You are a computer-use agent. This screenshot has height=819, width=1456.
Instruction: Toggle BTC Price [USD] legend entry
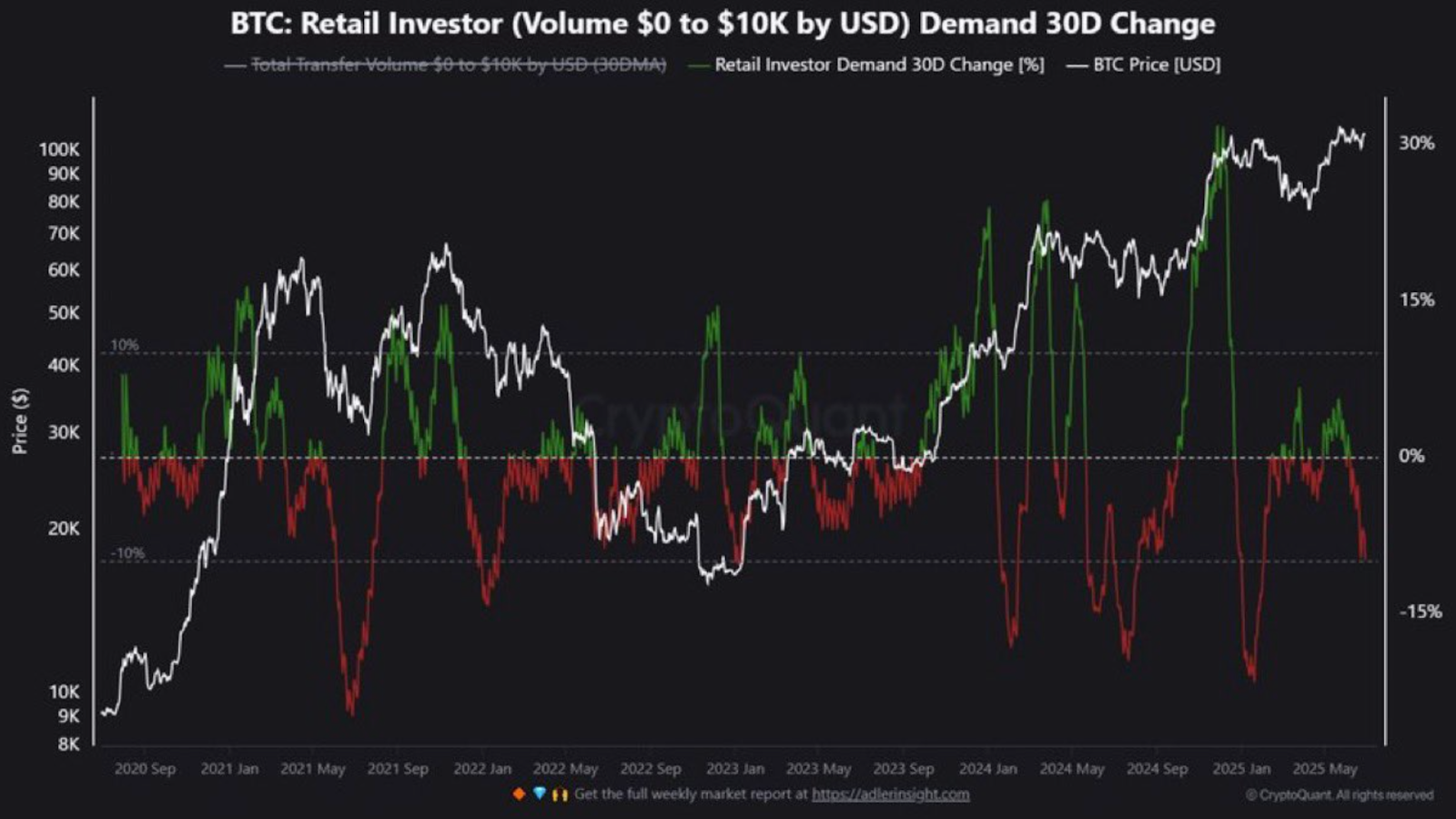1144,65
